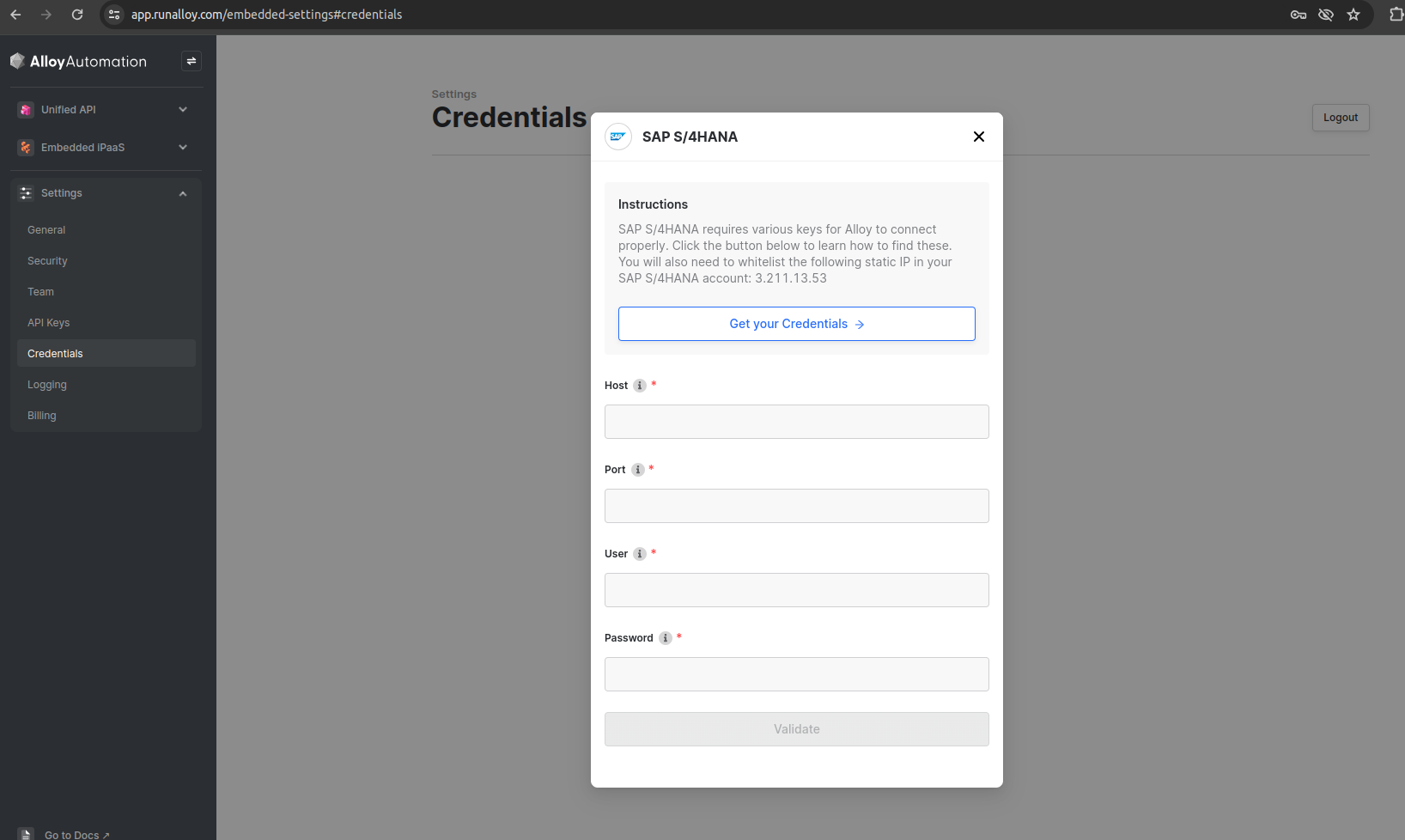Bookmark this page with the star icon
This screenshot has width=1405, height=840.
click(x=1353, y=15)
